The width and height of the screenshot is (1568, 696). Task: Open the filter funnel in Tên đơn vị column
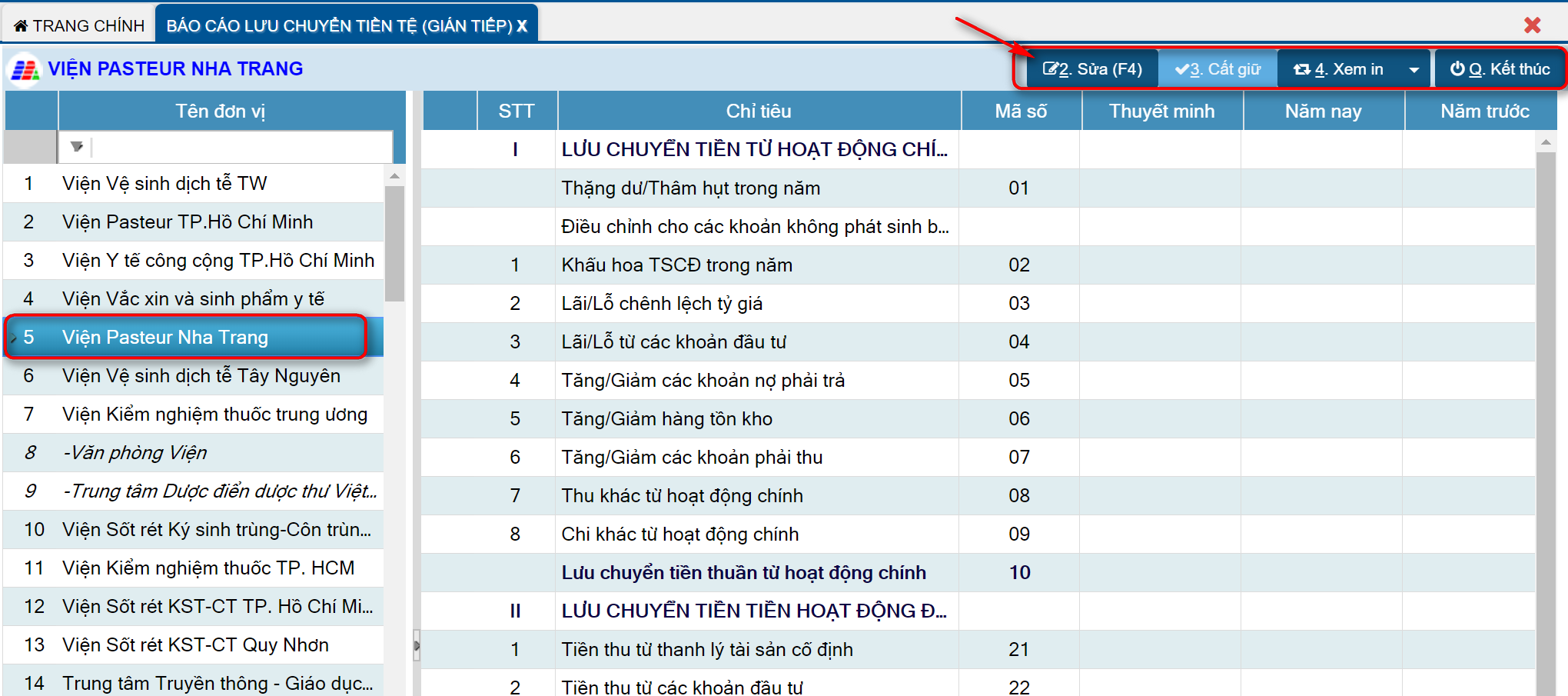[77, 146]
